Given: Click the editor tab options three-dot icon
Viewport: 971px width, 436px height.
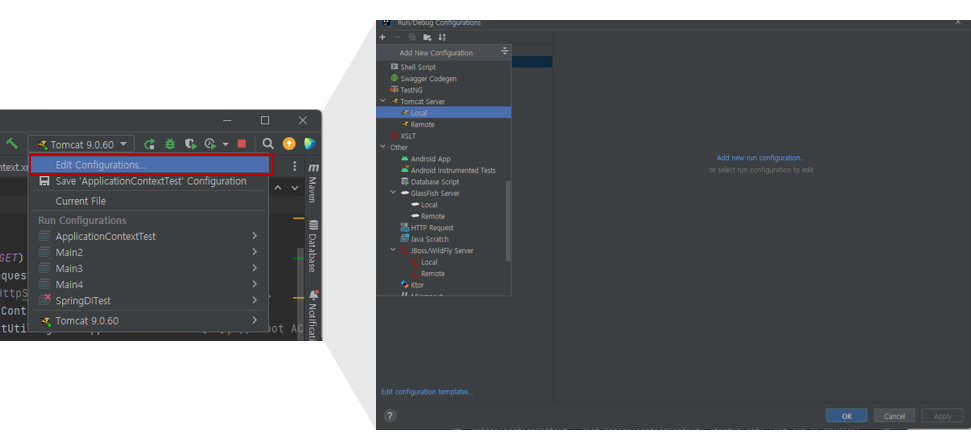Looking at the screenshot, I should point(295,166).
